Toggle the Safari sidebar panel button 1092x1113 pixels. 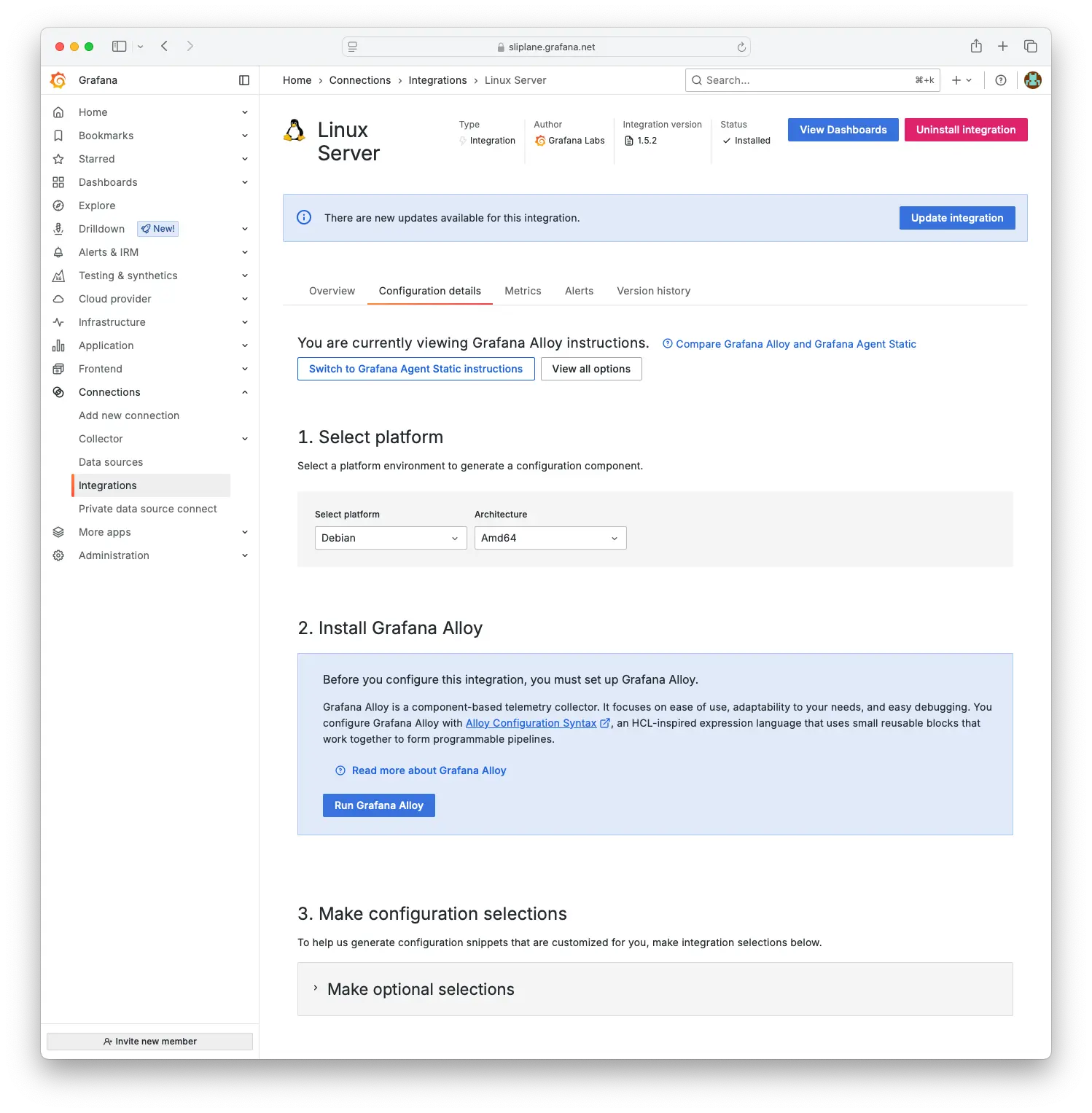[x=120, y=47]
